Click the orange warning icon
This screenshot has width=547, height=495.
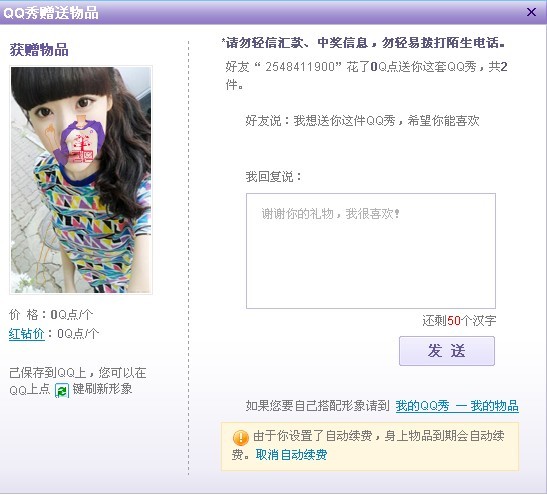tap(240, 437)
